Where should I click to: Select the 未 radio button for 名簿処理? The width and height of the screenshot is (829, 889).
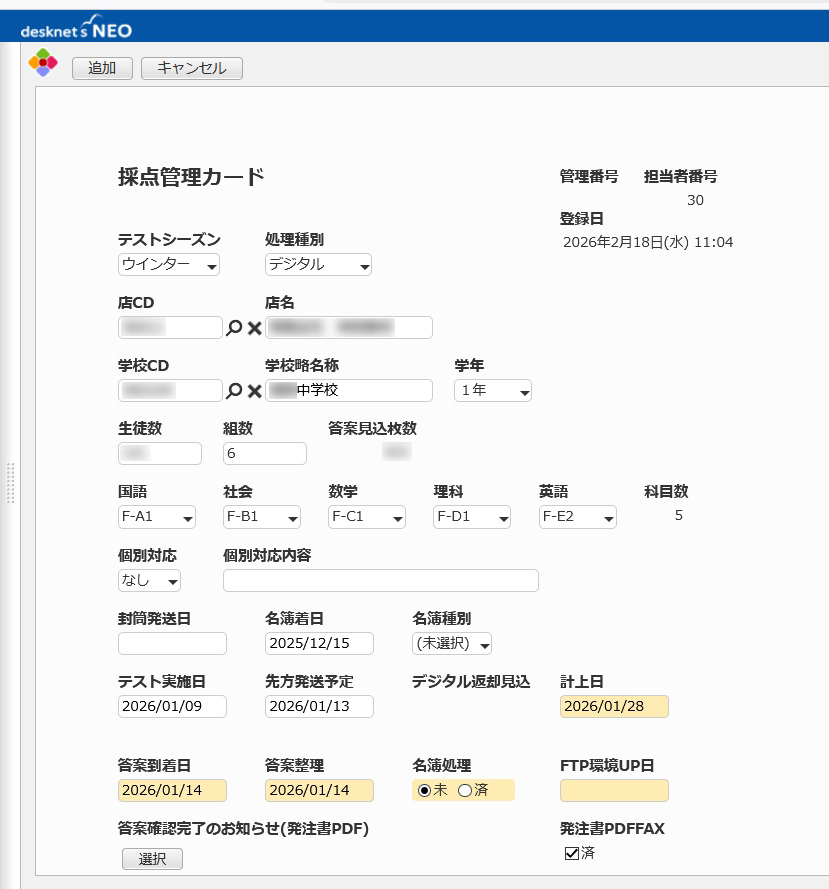click(424, 791)
